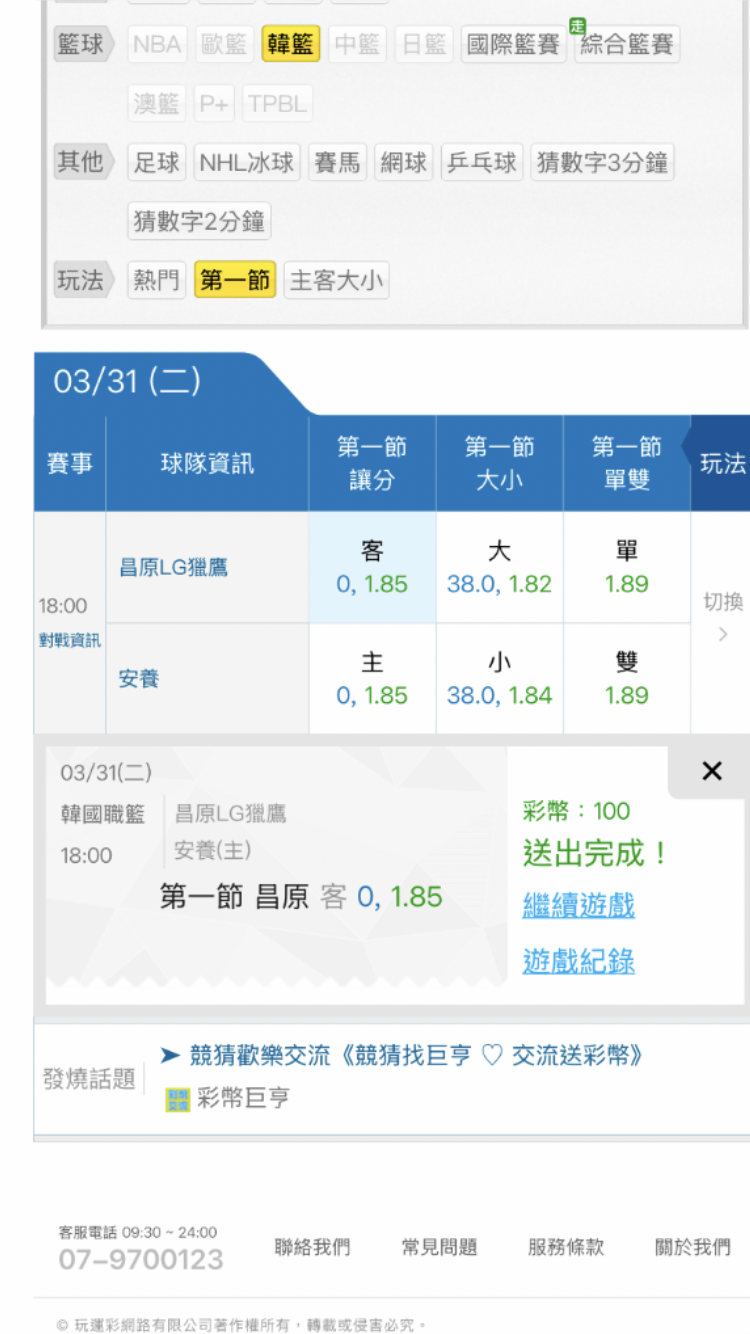The height and width of the screenshot is (1334, 750).
Task: Pick 主 0, 1.85 handicap bet
Action: click(372, 679)
